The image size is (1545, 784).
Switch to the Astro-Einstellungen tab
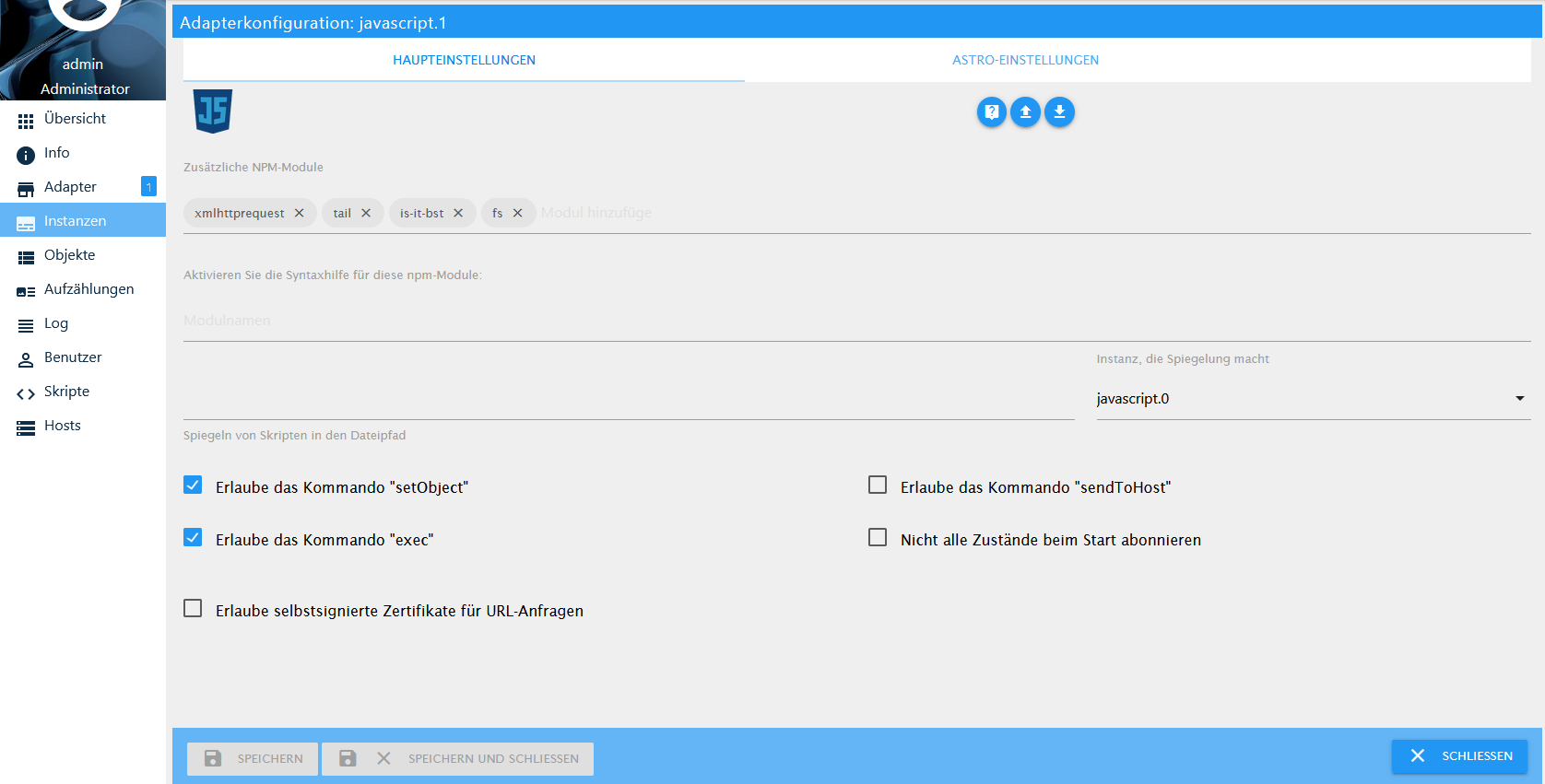pyautogui.click(x=1025, y=60)
